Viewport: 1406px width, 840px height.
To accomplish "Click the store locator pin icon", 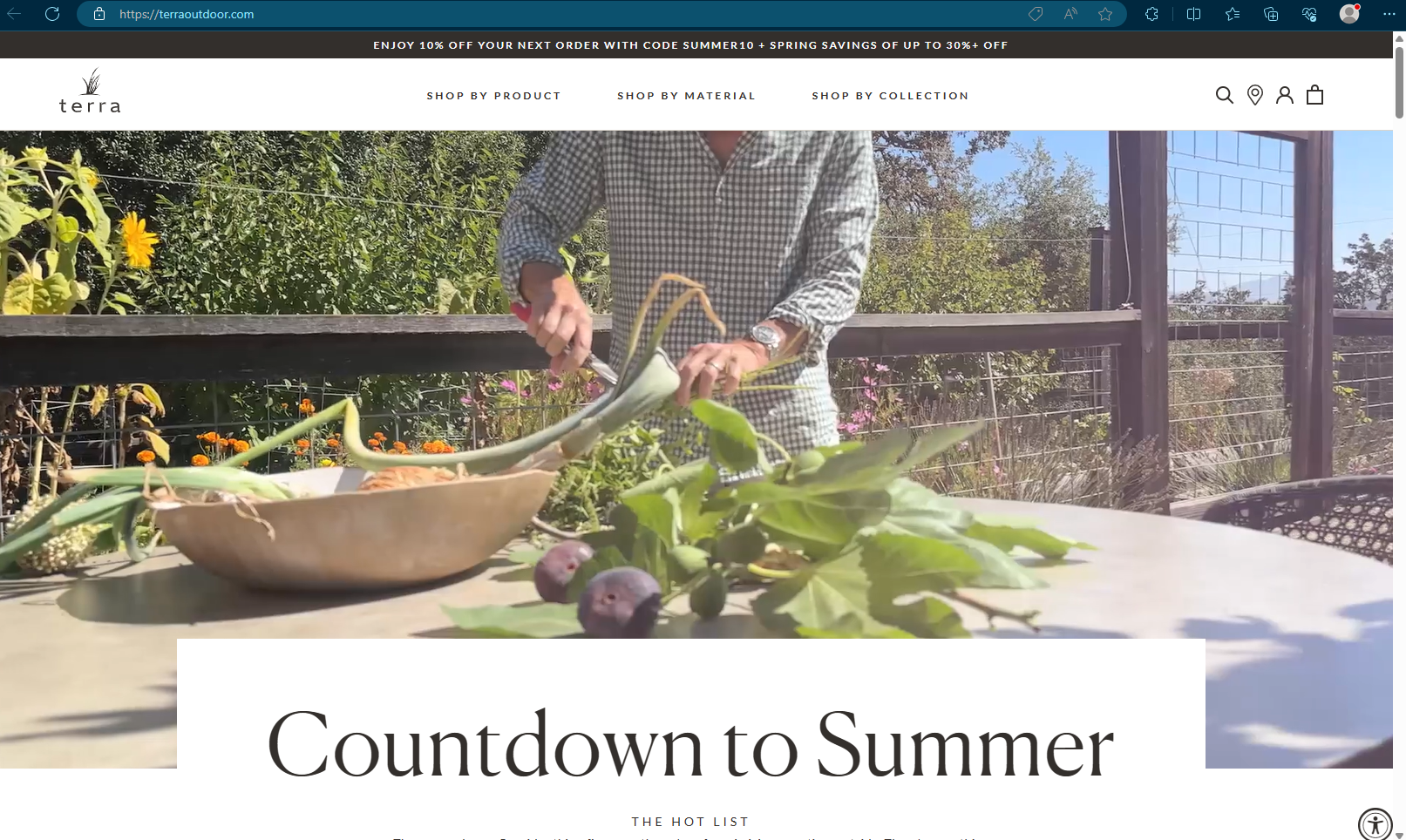I will tap(1255, 95).
